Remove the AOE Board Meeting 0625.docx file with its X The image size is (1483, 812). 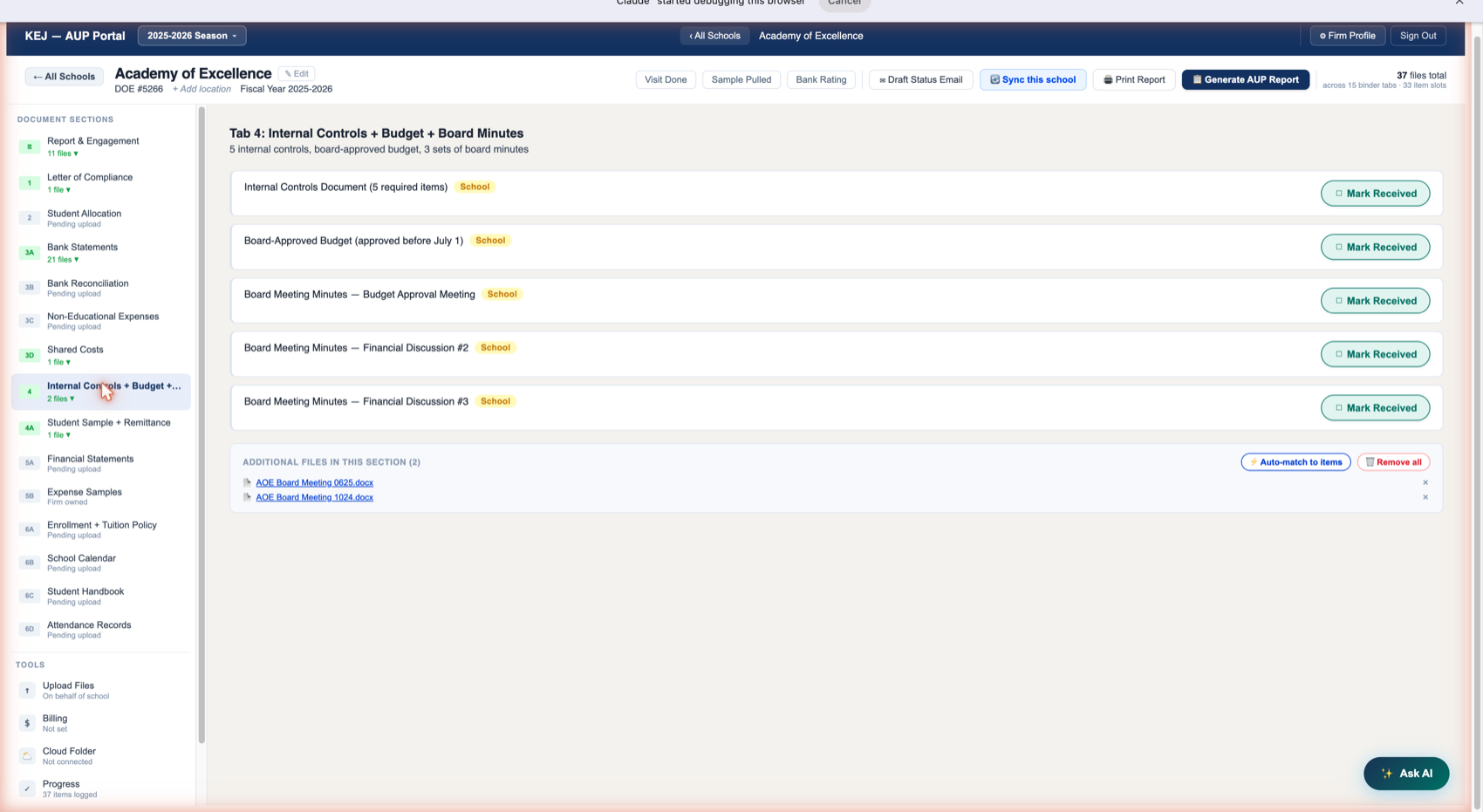click(1425, 482)
